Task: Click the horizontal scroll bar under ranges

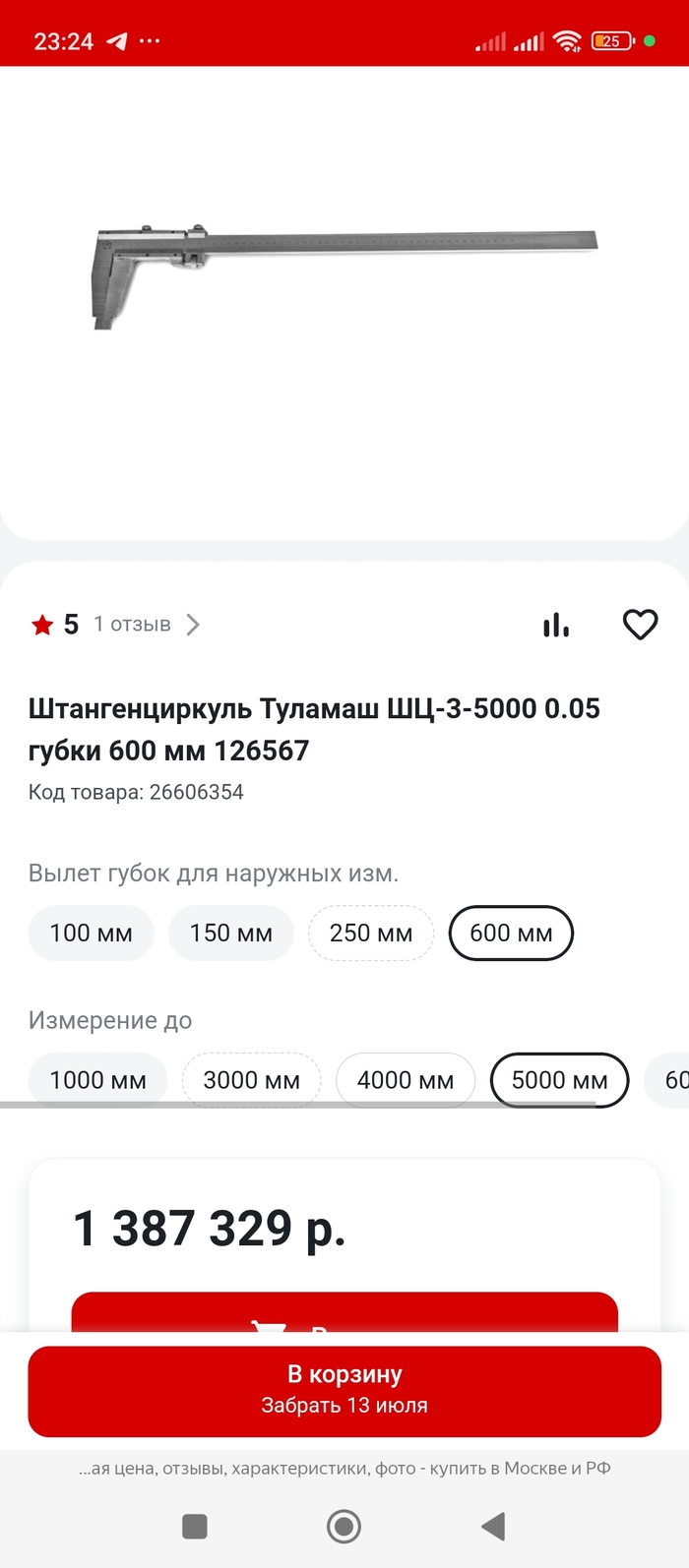Action: [x=297, y=1105]
